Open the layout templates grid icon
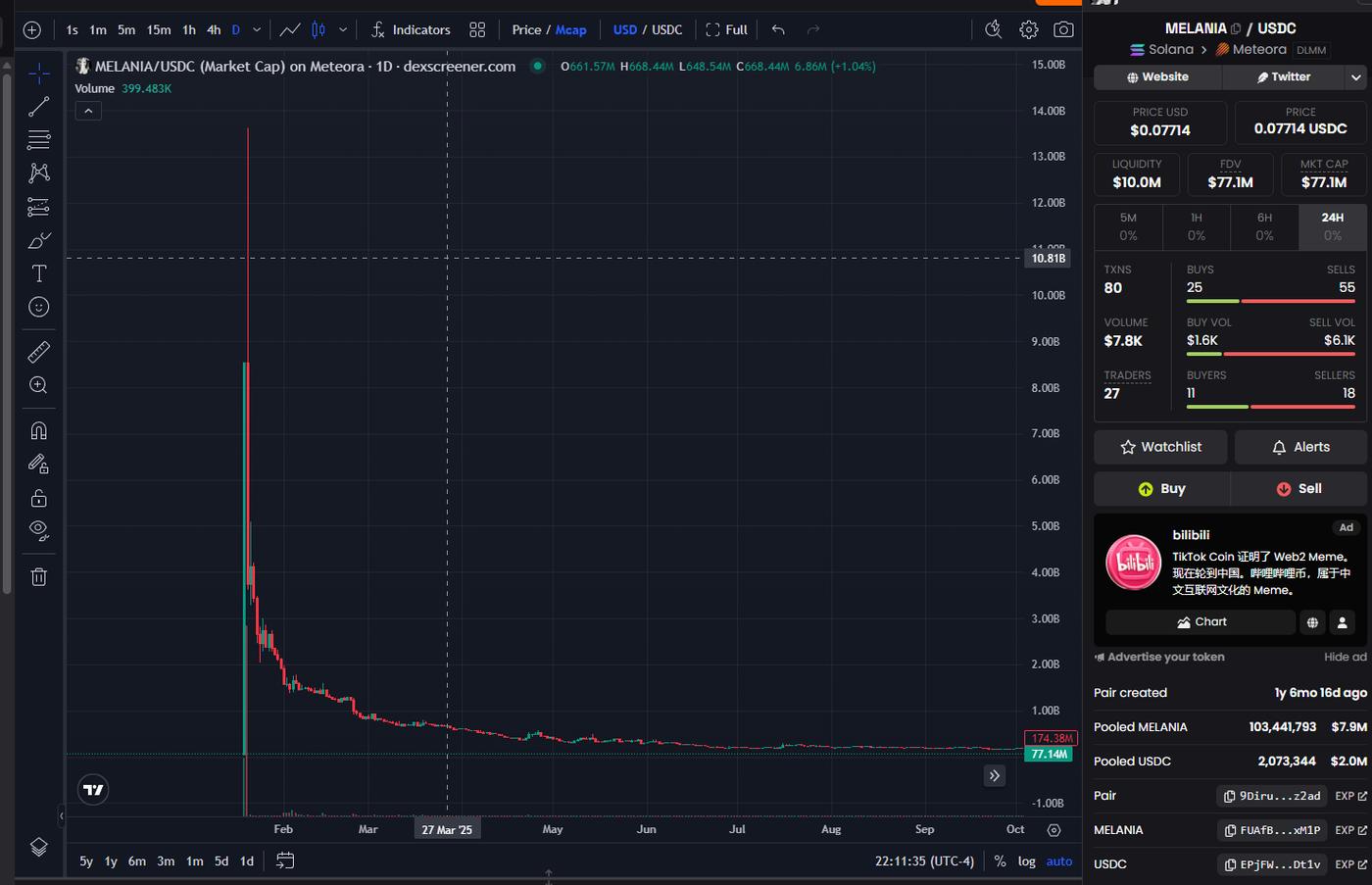The height and width of the screenshot is (885, 1372). point(477,29)
